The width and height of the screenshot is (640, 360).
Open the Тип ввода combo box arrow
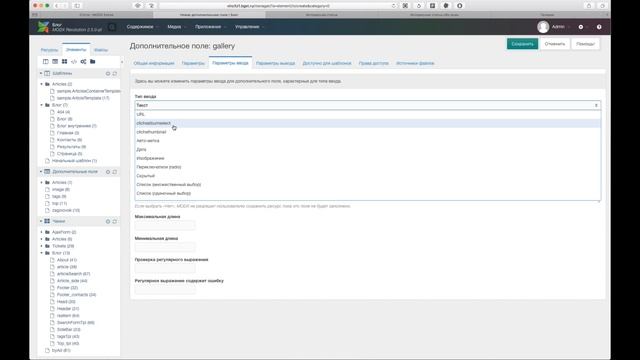pyautogui.click(x=596, y=105)
